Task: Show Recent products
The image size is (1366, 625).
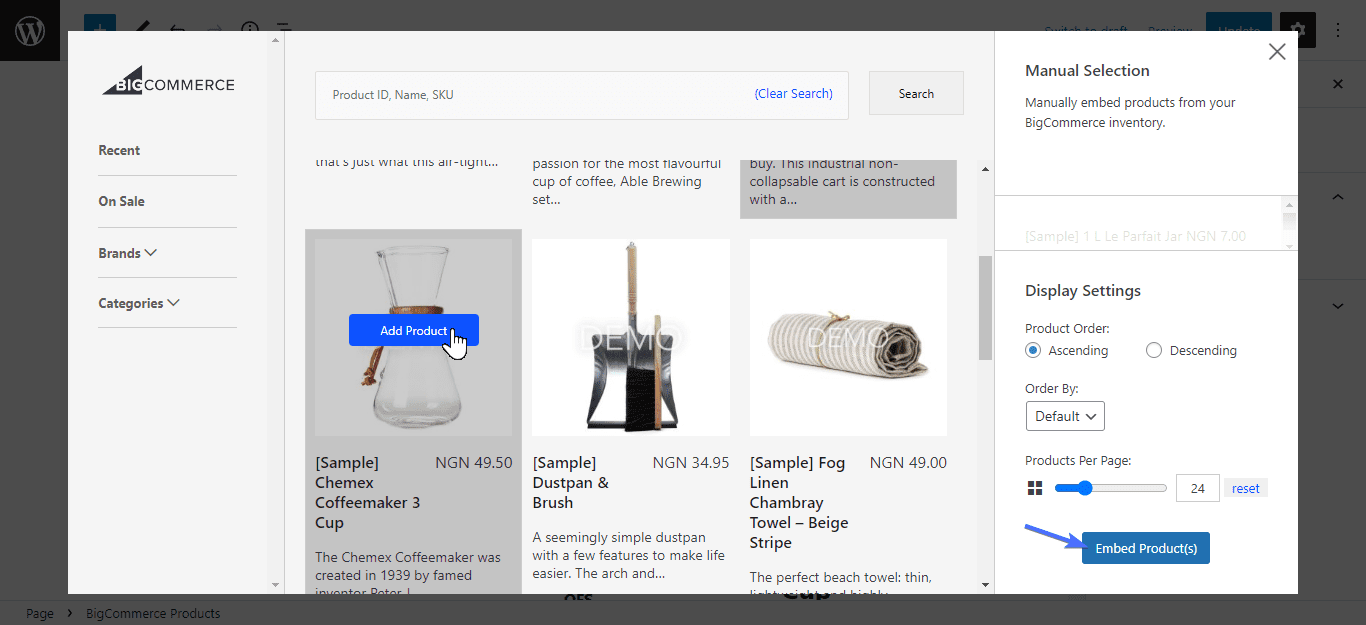Action: point(119,150)
